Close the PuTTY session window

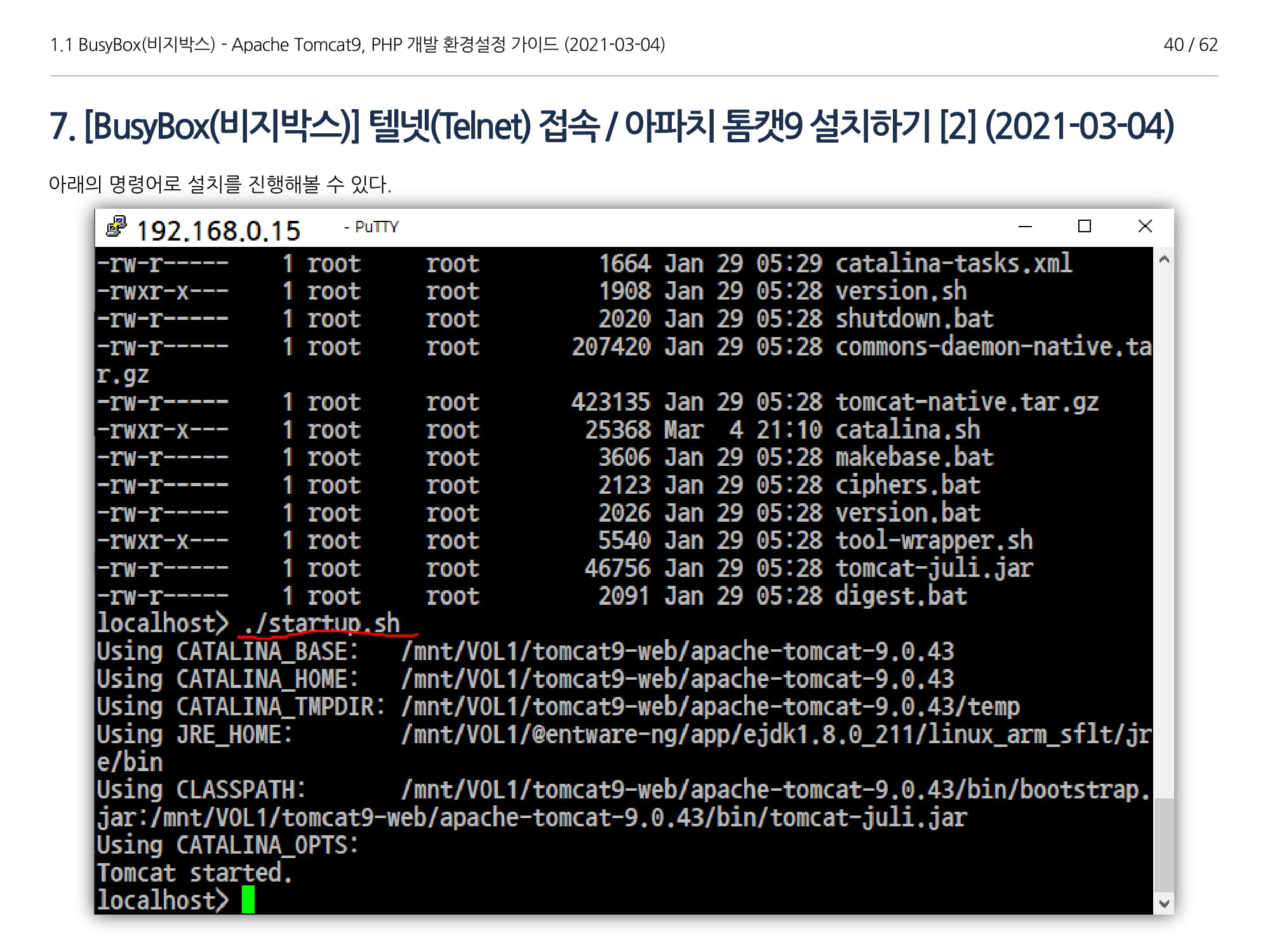[1145, 227]
